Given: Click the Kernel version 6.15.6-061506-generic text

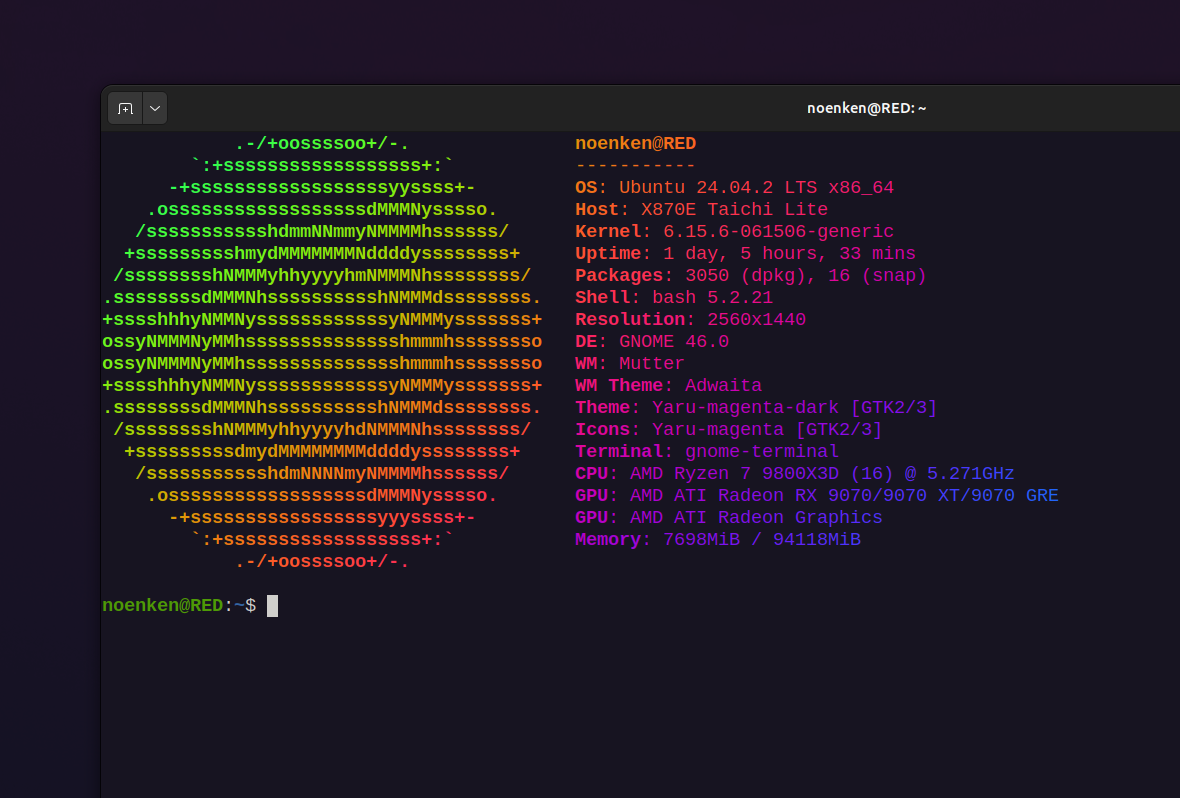Looking at the screenshot, I should 778,232.
